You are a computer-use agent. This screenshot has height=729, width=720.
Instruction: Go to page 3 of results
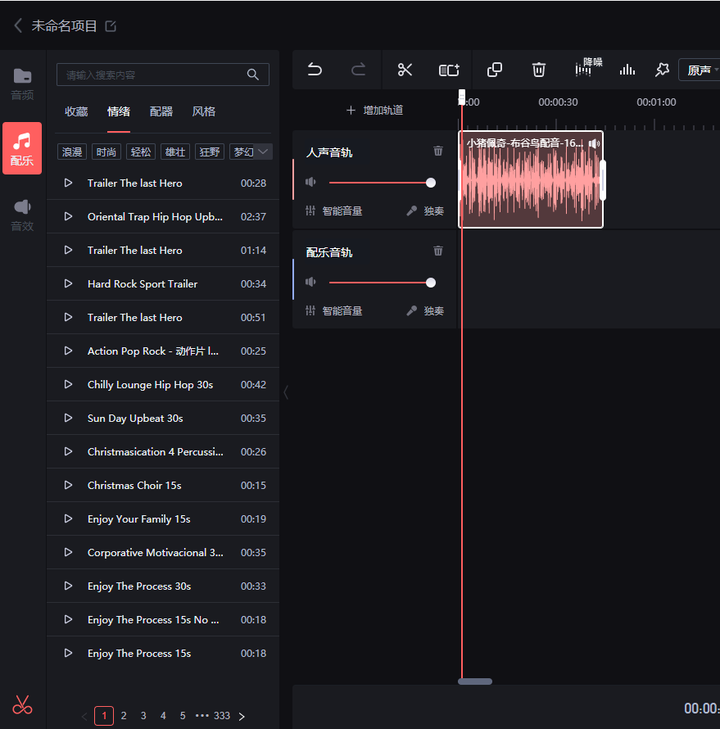(143, 716)
